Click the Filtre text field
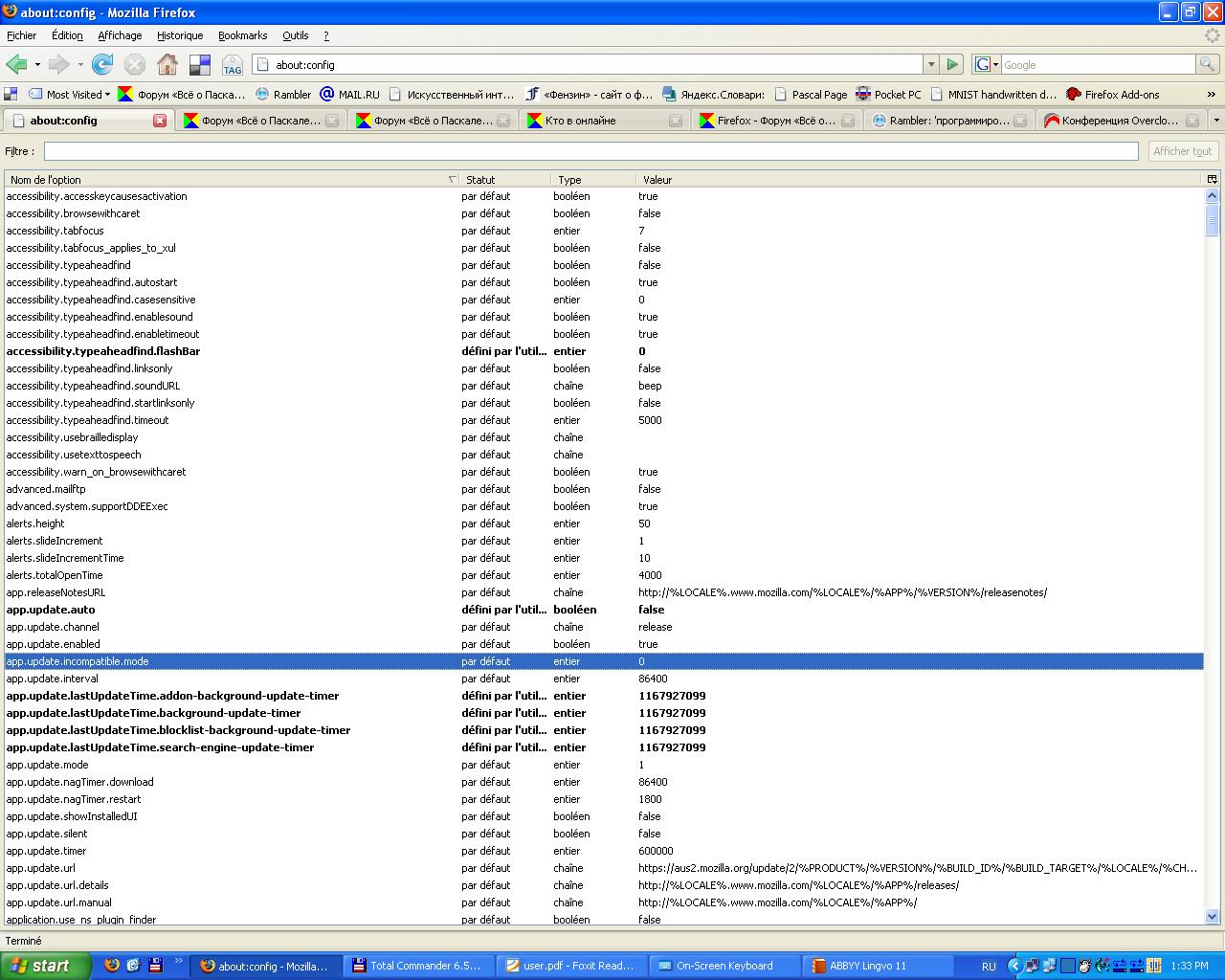Image resolution: width=1225 pixels, height=980 pixels. [x=590, y=151]
